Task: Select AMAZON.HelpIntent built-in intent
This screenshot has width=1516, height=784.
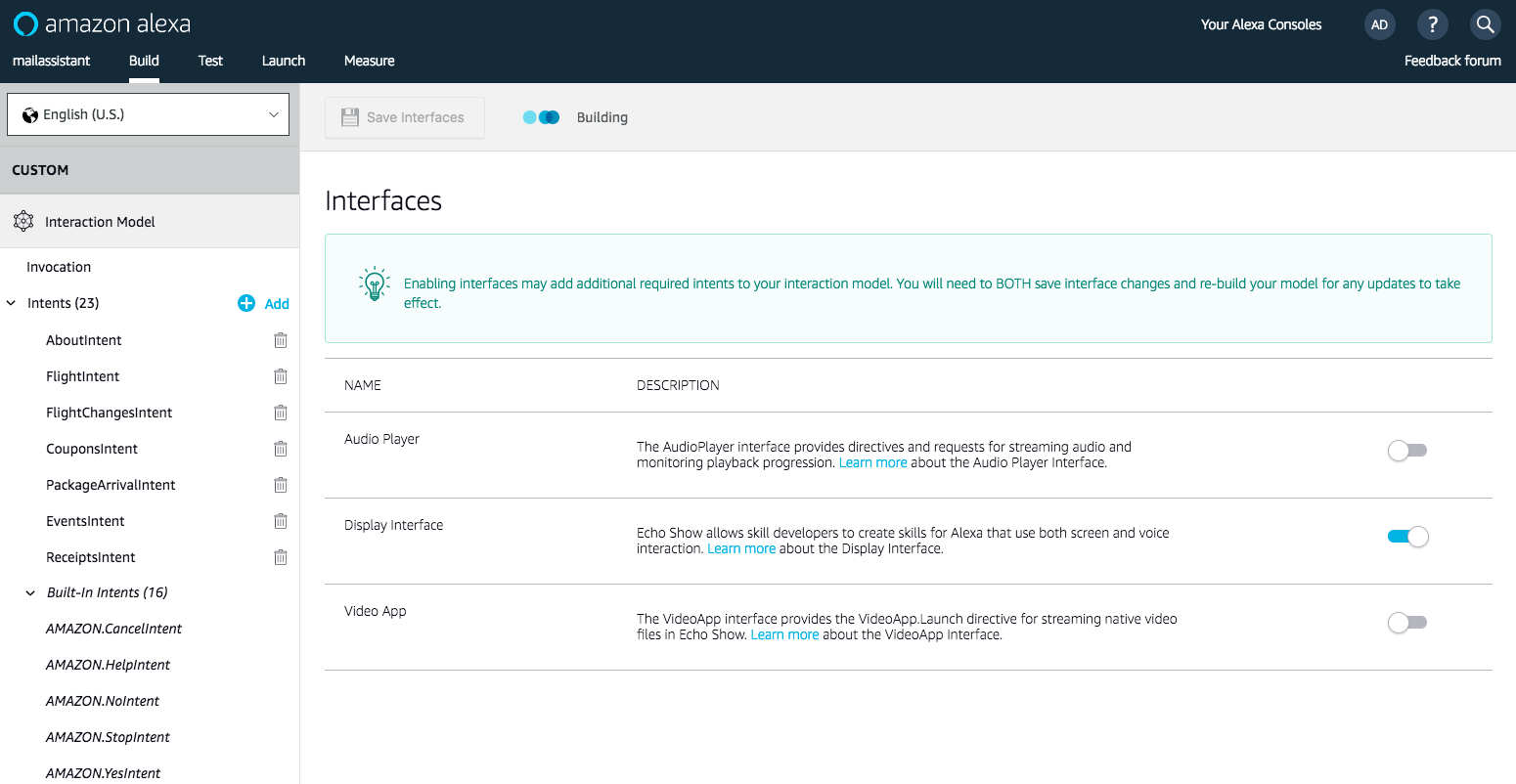Action: click(x=108, y=665)
